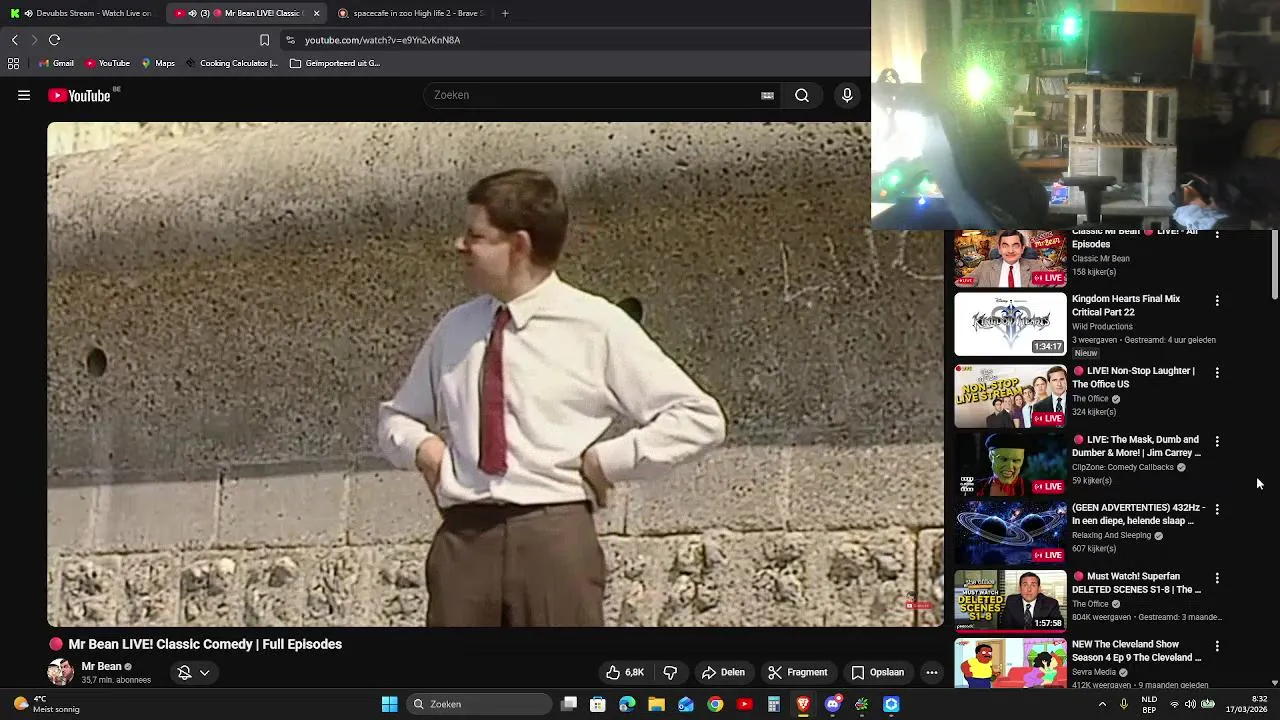This screenshot has width=1280, height=720.
Task: Mute audio icon on the Mr Bean tab
Action: click(x=192, y=13)
